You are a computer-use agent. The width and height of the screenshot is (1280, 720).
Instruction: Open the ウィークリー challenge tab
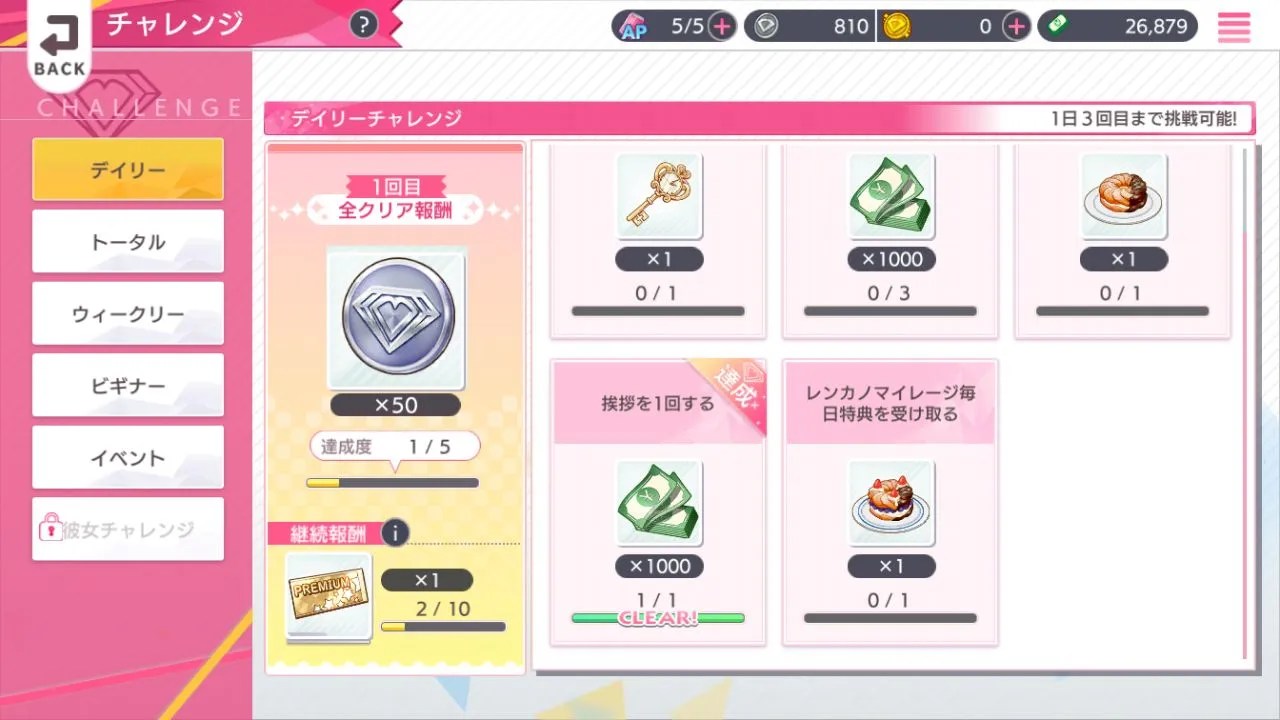click(x=128, y=313)
